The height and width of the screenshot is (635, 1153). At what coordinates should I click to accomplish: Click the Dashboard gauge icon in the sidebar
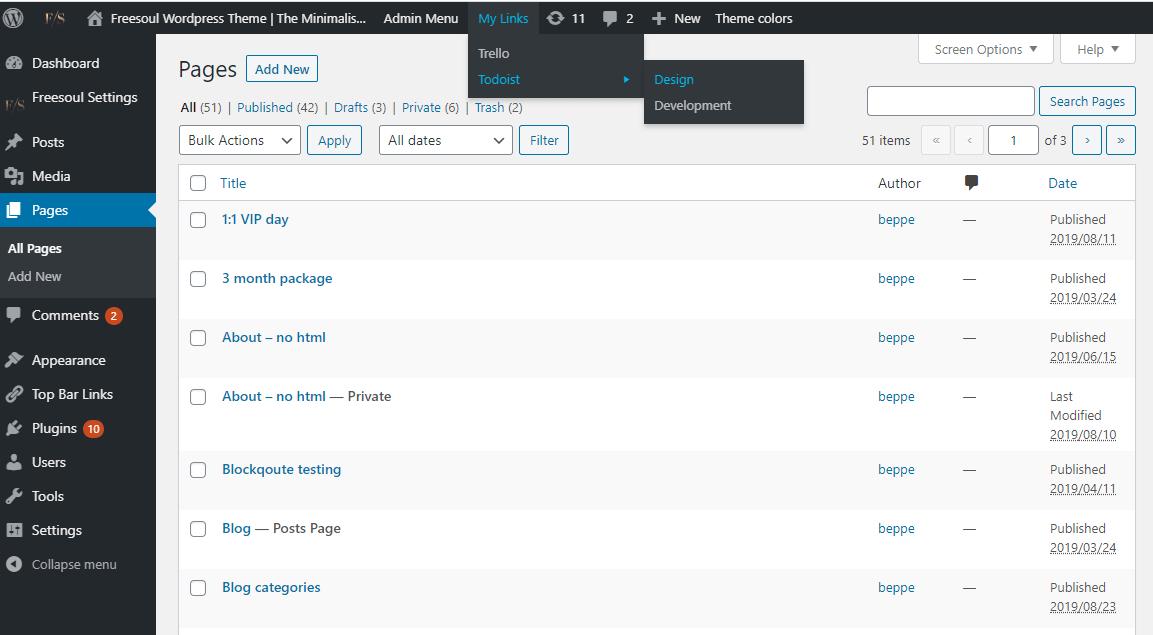[14, 63]
